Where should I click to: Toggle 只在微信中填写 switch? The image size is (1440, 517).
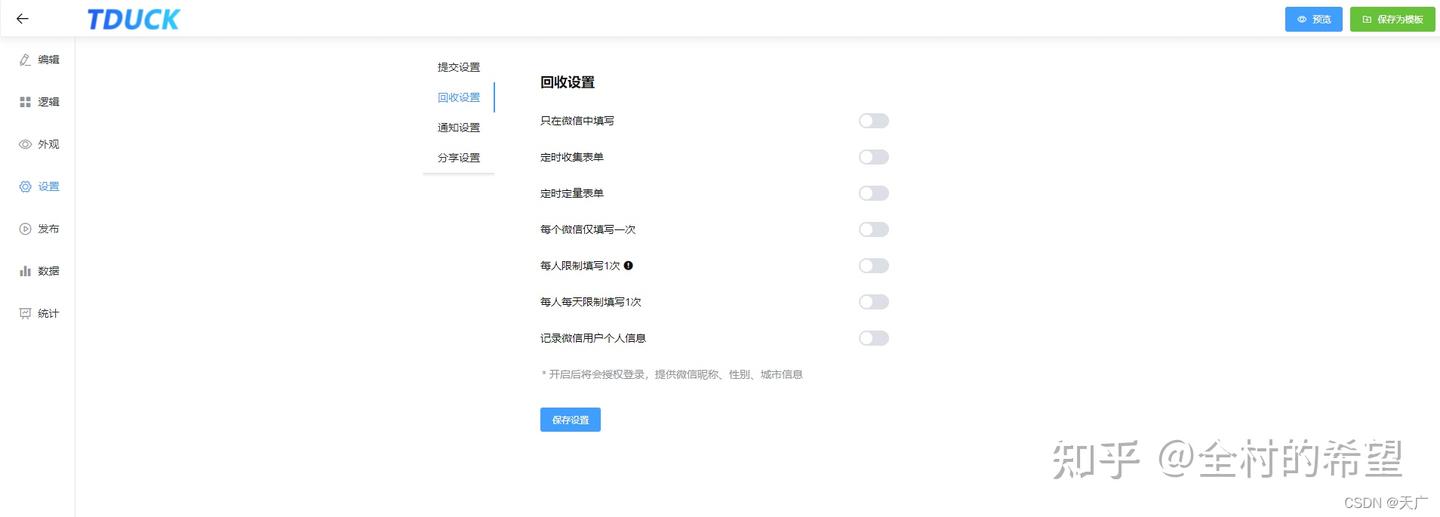coord(874,121)
